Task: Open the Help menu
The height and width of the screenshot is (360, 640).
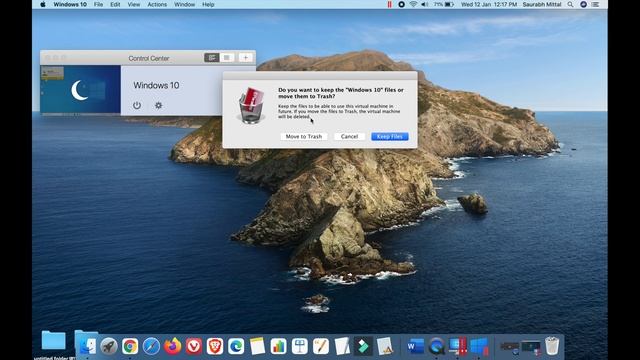Action: coord(208,4)
